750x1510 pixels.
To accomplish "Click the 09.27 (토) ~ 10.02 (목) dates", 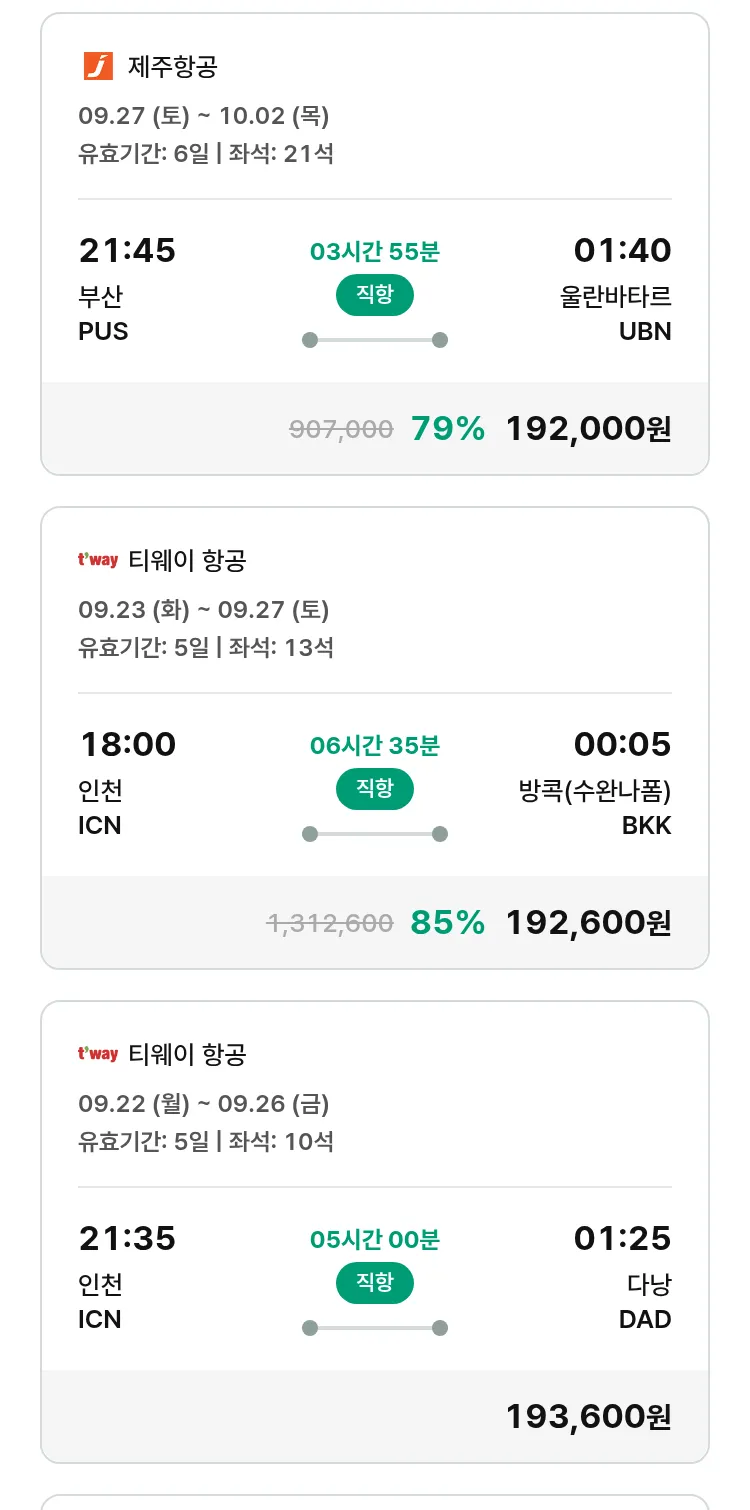I will (204, 116).
